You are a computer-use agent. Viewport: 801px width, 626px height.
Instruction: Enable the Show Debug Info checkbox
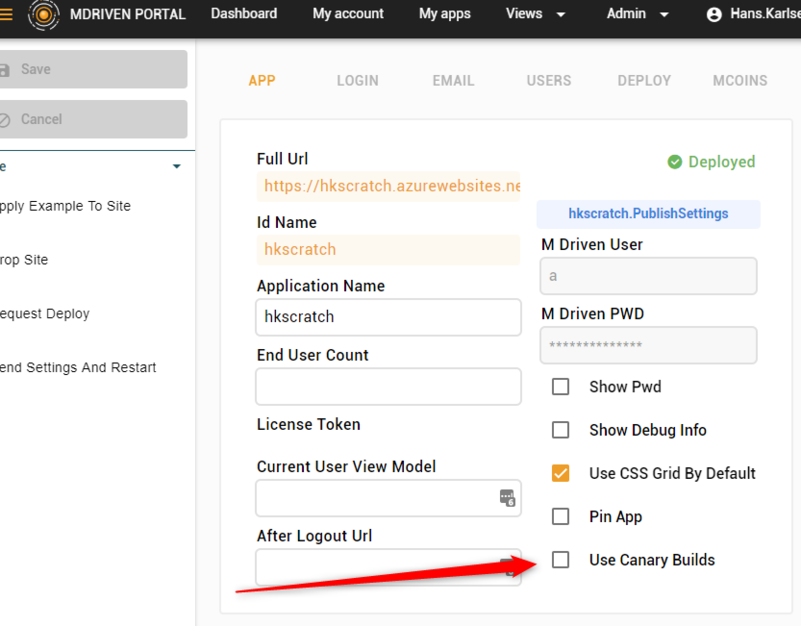click(x=560, y=430)
